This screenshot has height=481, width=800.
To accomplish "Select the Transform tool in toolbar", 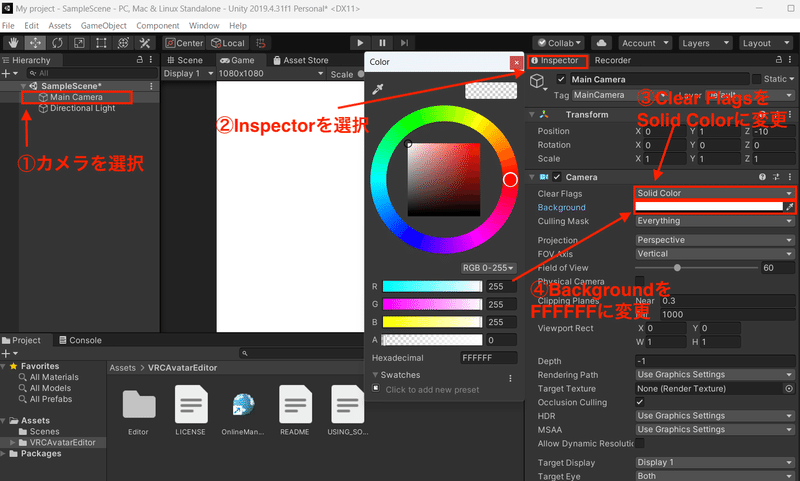I will 123,43.
